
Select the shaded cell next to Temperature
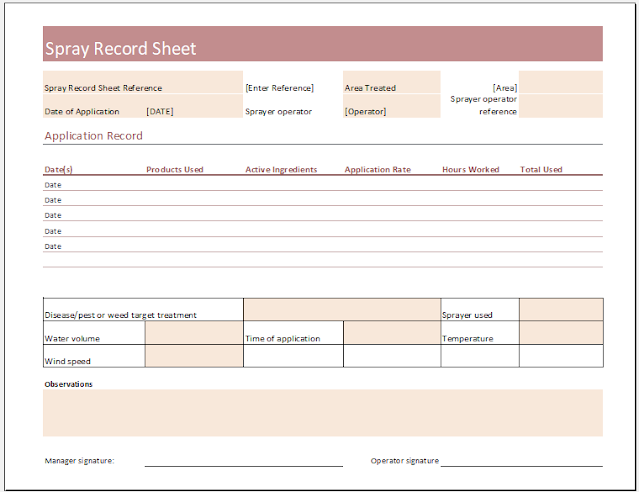coord(561,333)
